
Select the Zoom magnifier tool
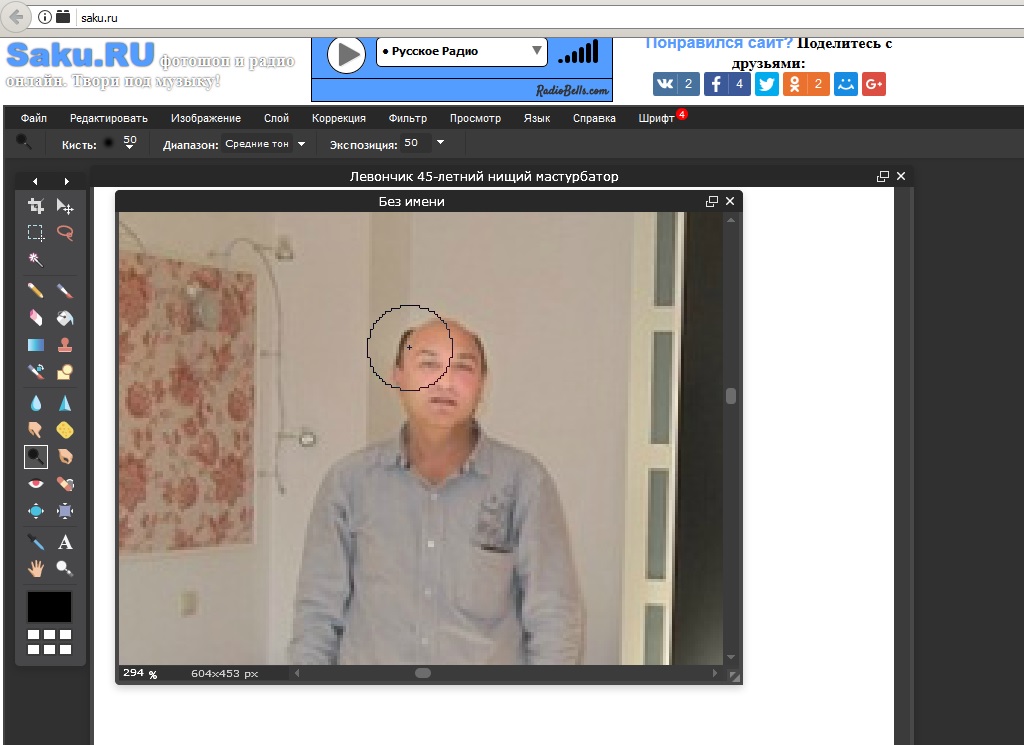(x=65, y=569)
